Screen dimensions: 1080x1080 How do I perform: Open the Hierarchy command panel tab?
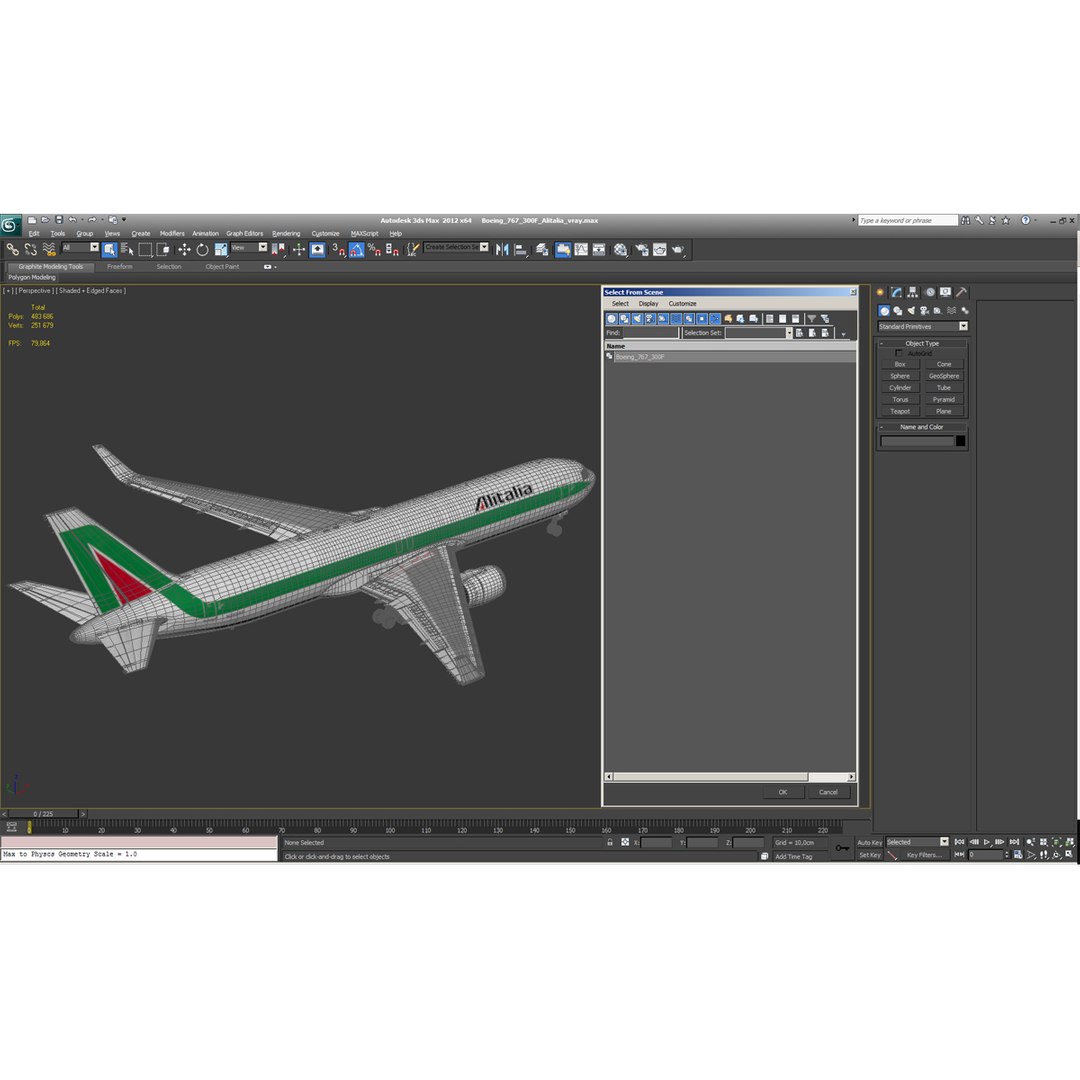[x=913, y=292]
